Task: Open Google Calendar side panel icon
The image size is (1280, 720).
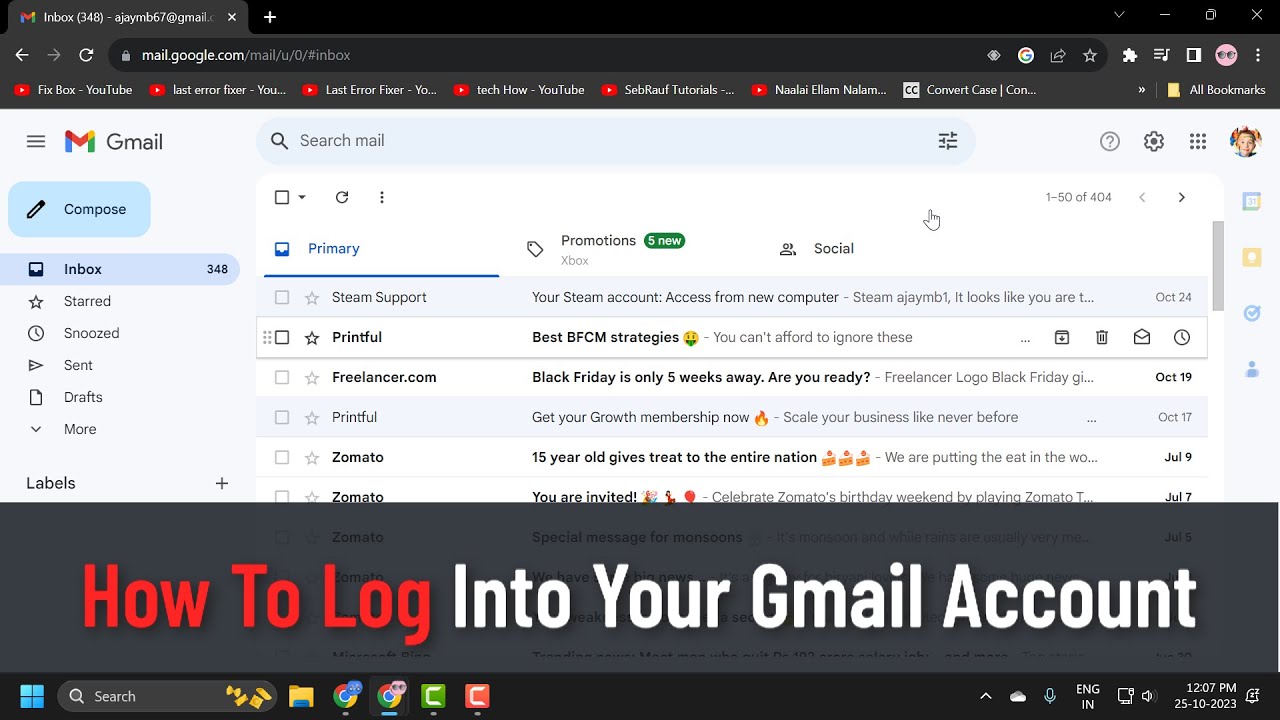Action: [x=1251, y=201]
